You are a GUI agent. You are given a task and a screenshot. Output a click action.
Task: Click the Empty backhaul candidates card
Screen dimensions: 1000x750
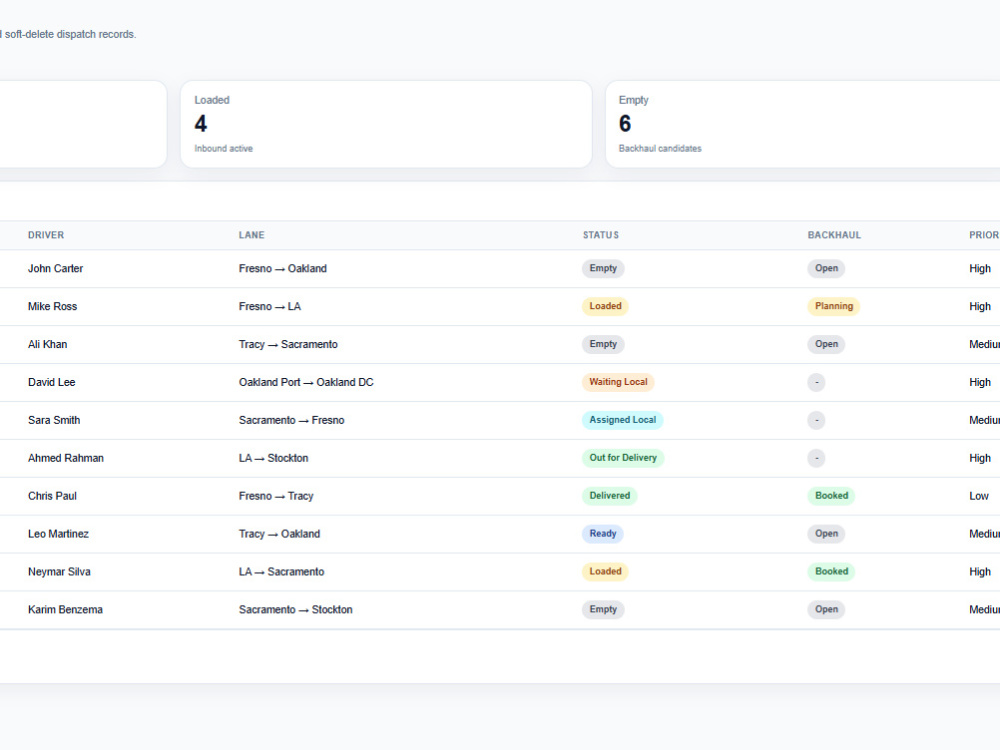point(803,124)
